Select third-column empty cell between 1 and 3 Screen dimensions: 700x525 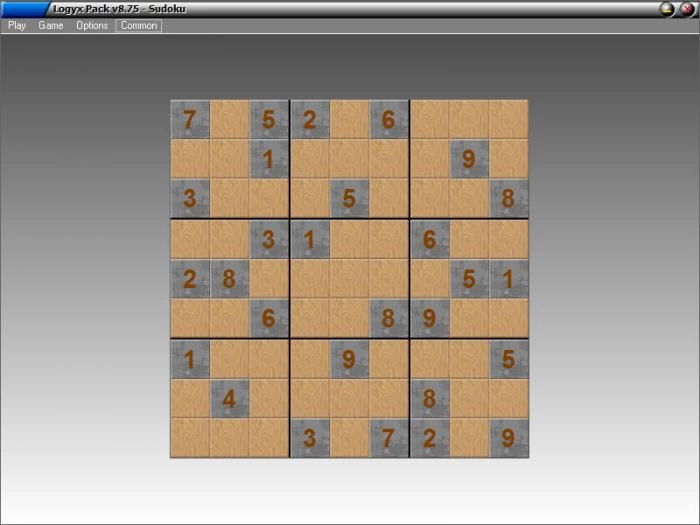(269, 198)
